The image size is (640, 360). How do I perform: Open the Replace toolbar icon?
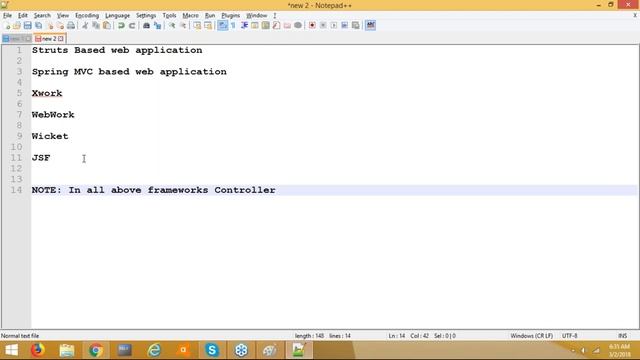(x=157, y=25)
